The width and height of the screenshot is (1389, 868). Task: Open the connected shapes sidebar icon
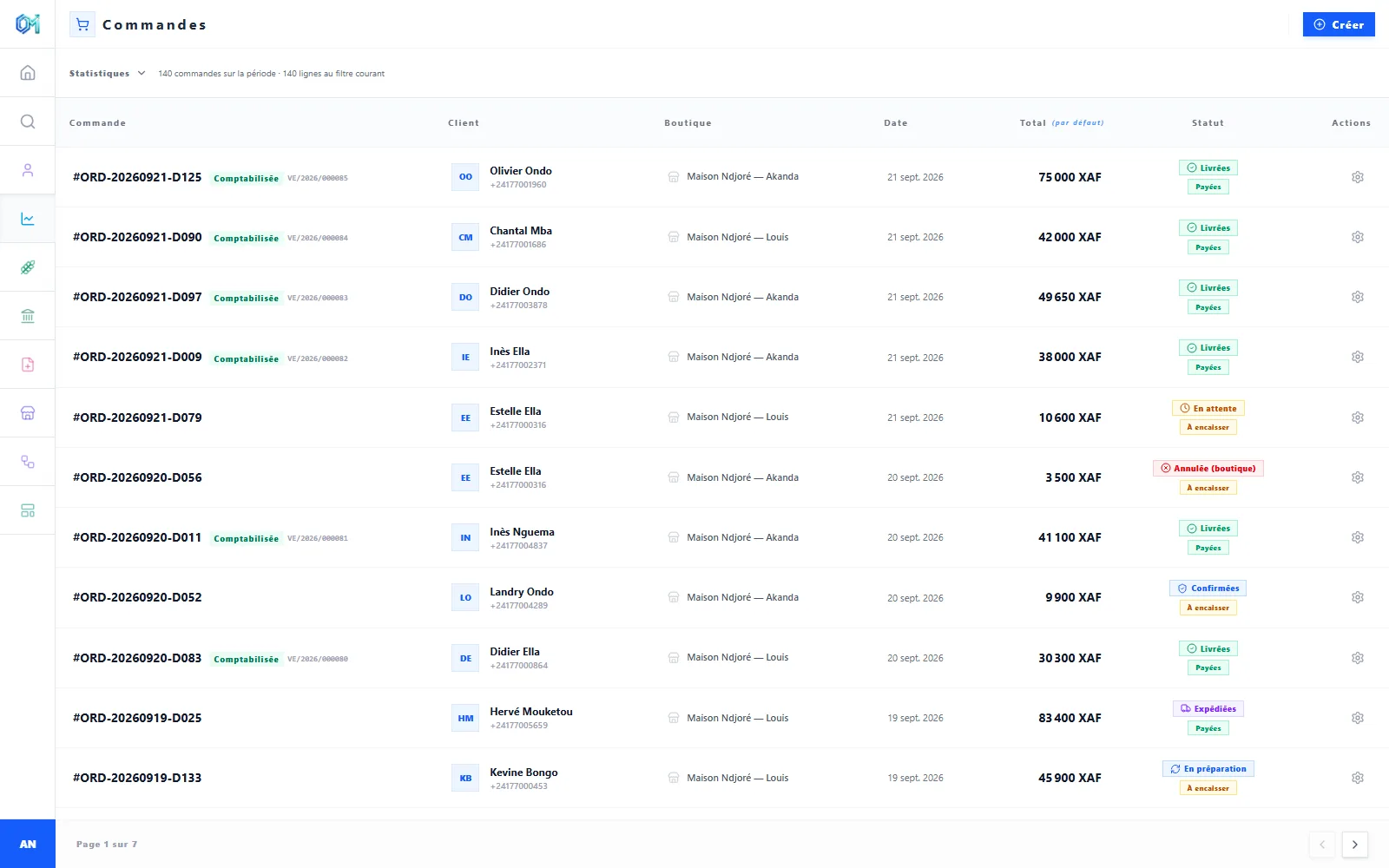(28, 462)
